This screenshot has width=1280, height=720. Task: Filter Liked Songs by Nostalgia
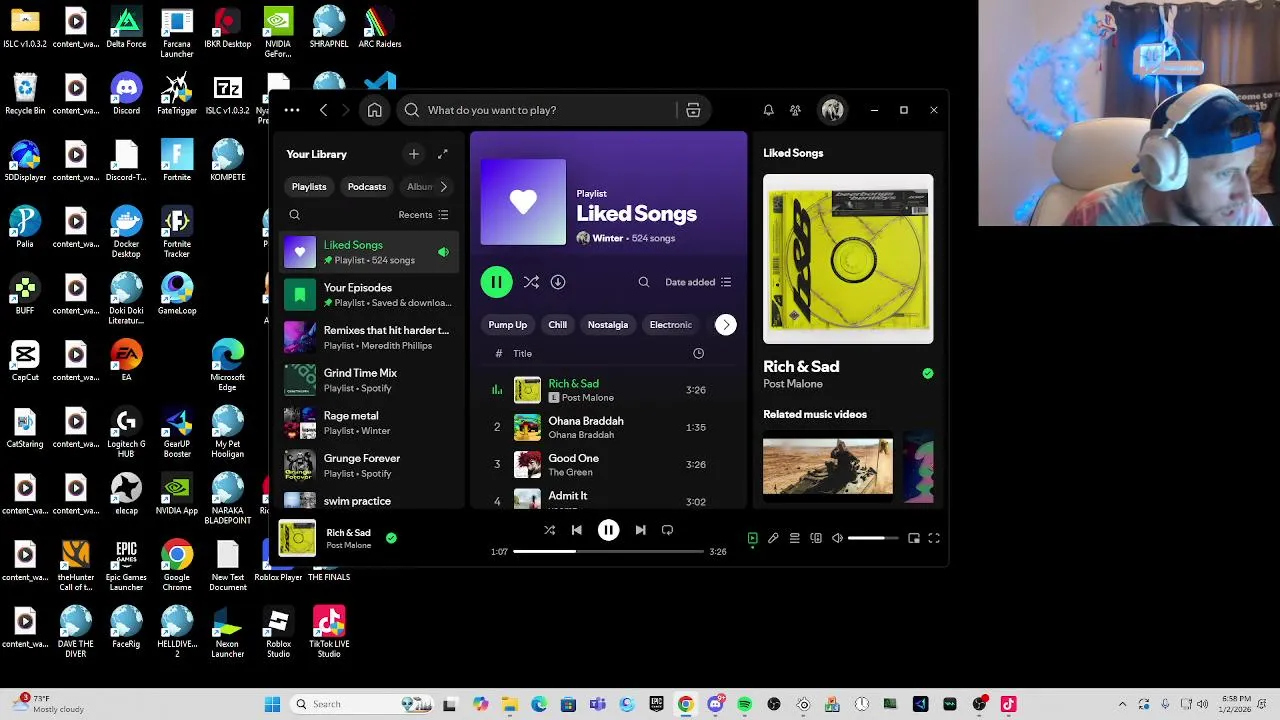[x=608, y=325]
